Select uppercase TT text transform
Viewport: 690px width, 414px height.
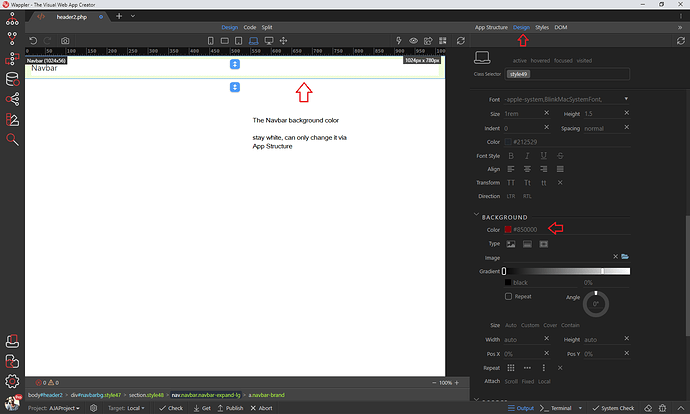tap(511, 183)
